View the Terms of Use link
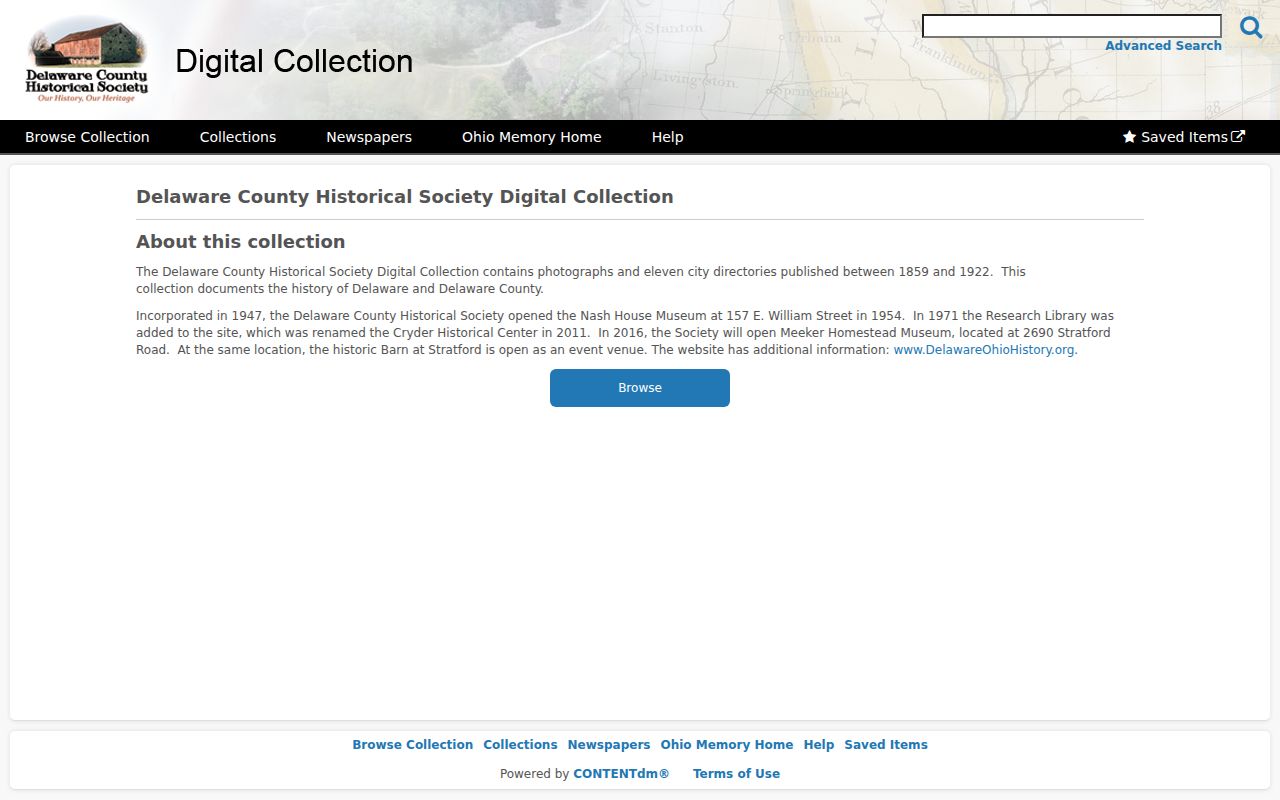The height and width of the screenshot is (800, 1280). point(736,774)
